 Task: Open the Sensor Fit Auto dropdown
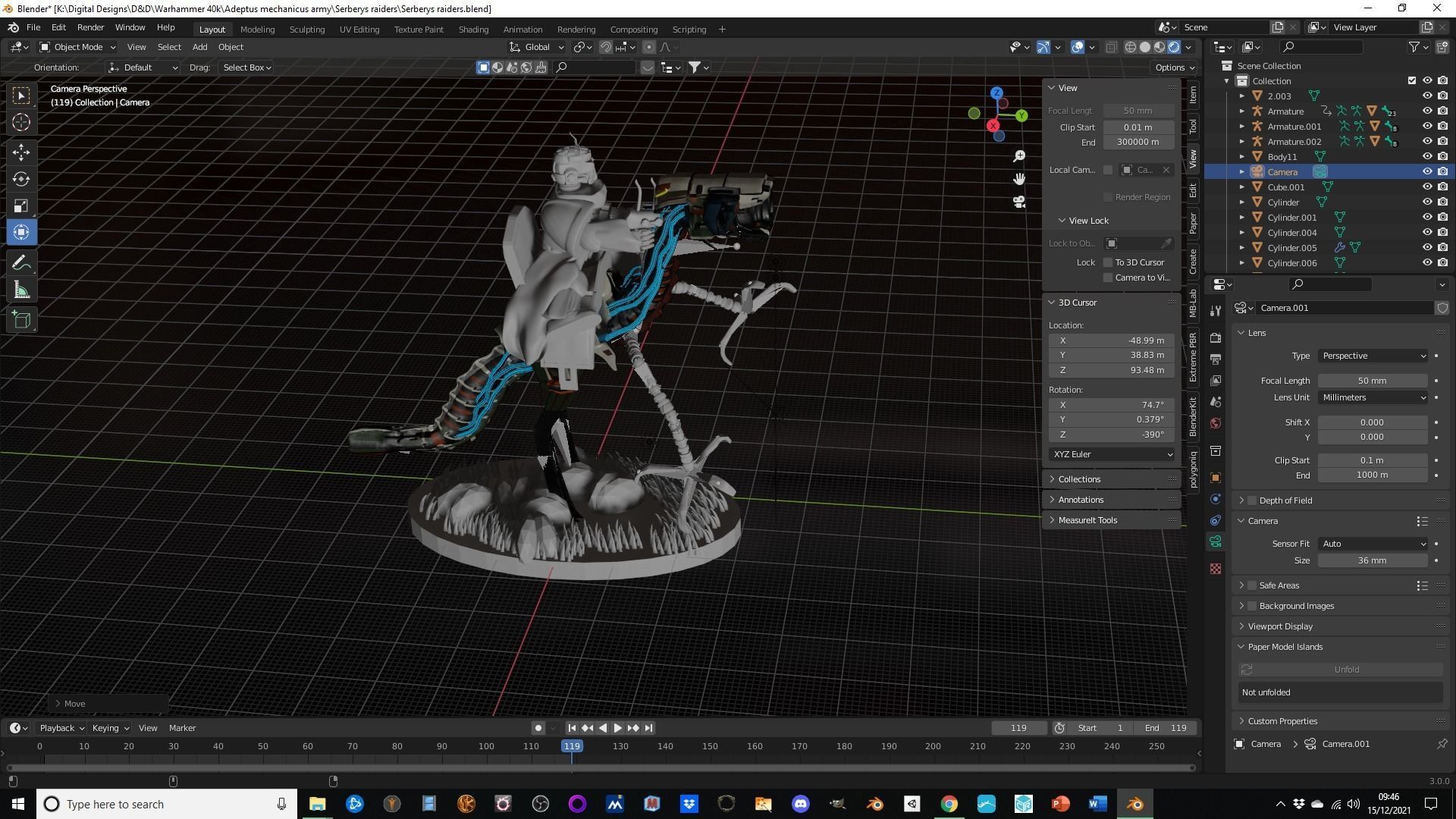[1373, 544]
